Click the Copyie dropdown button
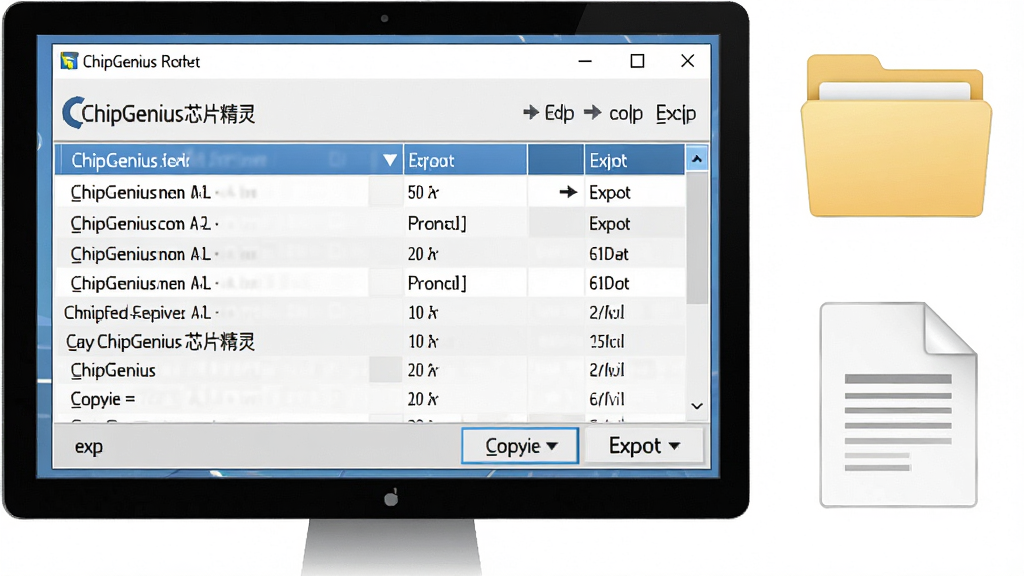Image resolution: width=1024 pixels, height=576 pixels. tap(520, 446)
